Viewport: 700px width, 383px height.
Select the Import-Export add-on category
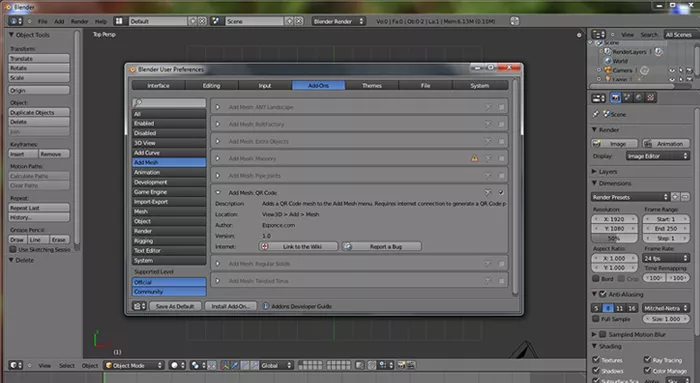169,202
